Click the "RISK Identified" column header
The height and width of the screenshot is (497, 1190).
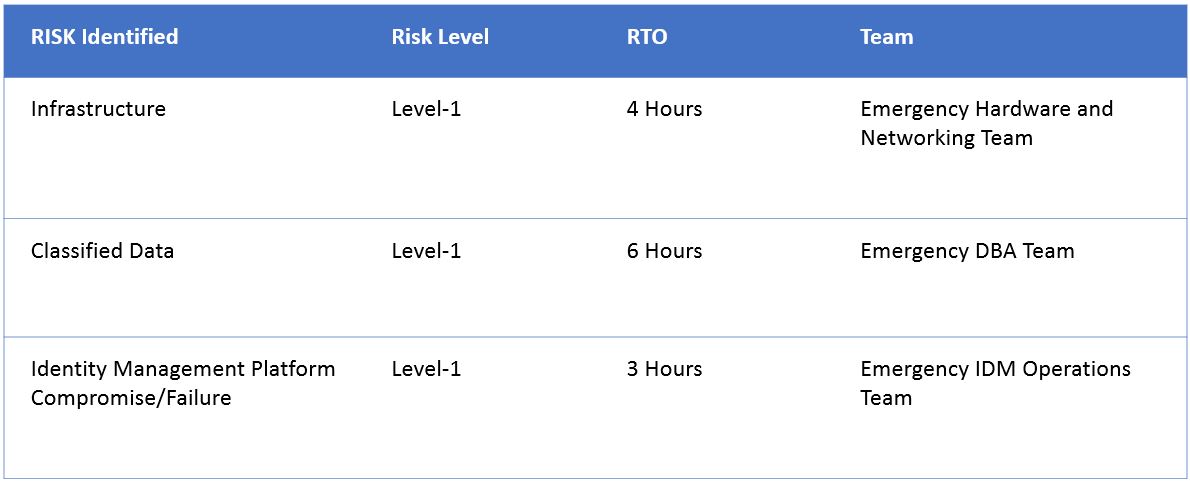(x=104, y=37)
